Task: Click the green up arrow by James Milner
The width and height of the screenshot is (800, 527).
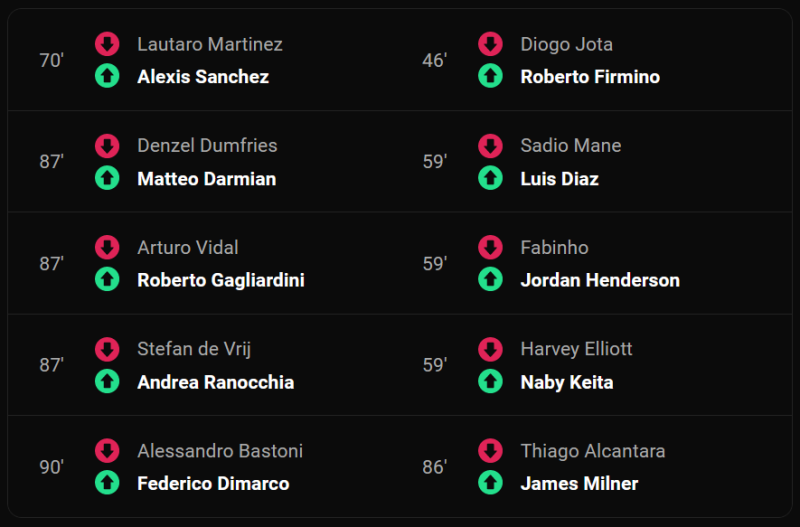Action: click(x=490, y=483)
